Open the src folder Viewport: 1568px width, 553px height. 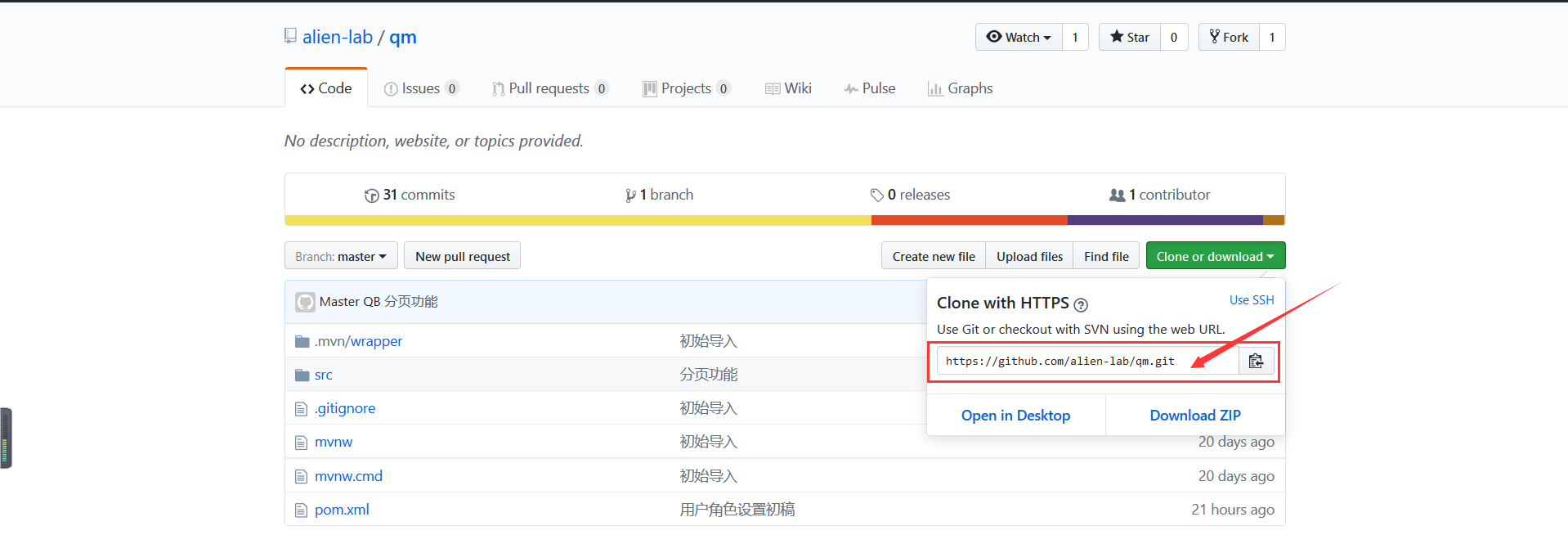(x=324, y=375)
